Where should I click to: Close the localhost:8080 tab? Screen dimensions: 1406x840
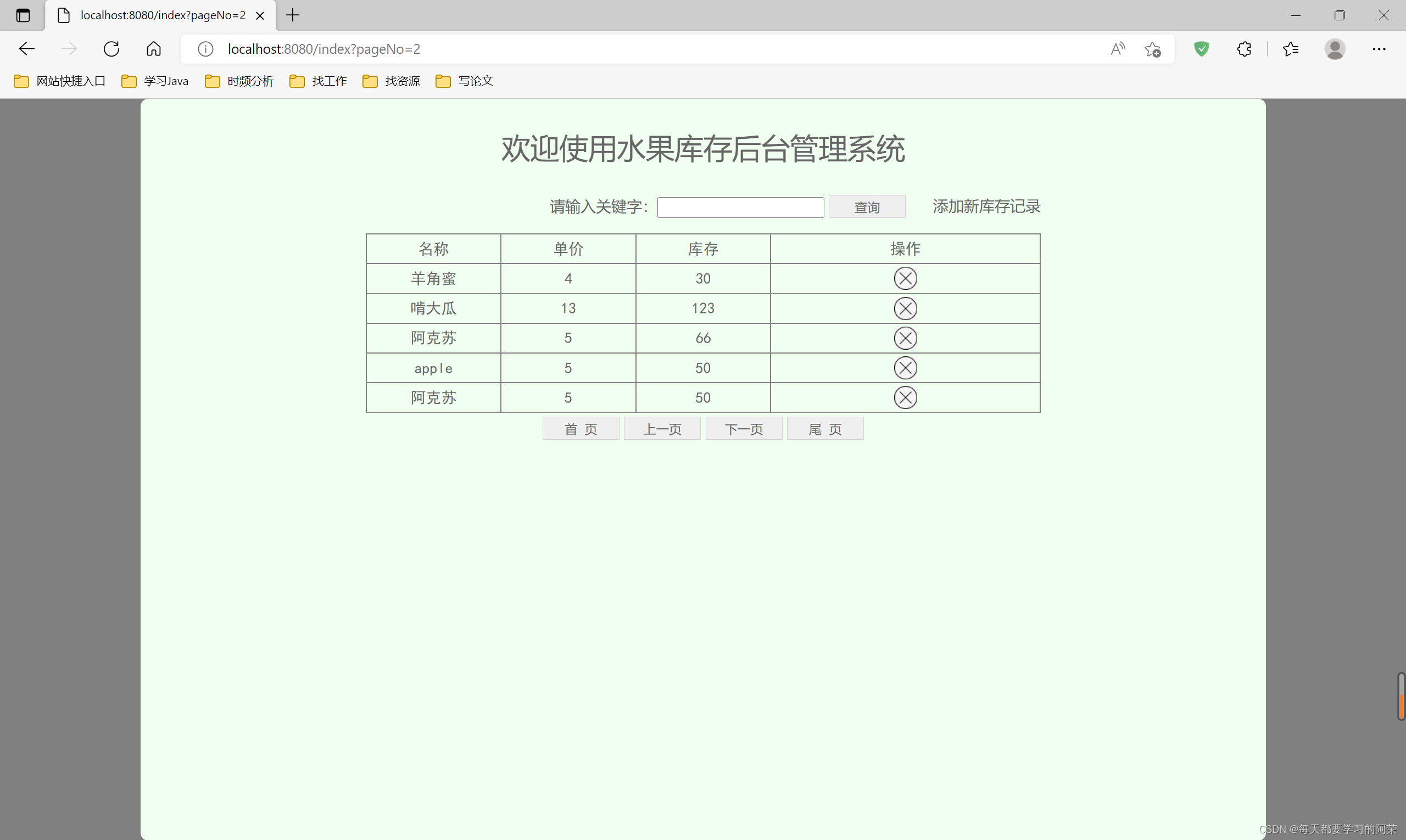tap(260, 16)
